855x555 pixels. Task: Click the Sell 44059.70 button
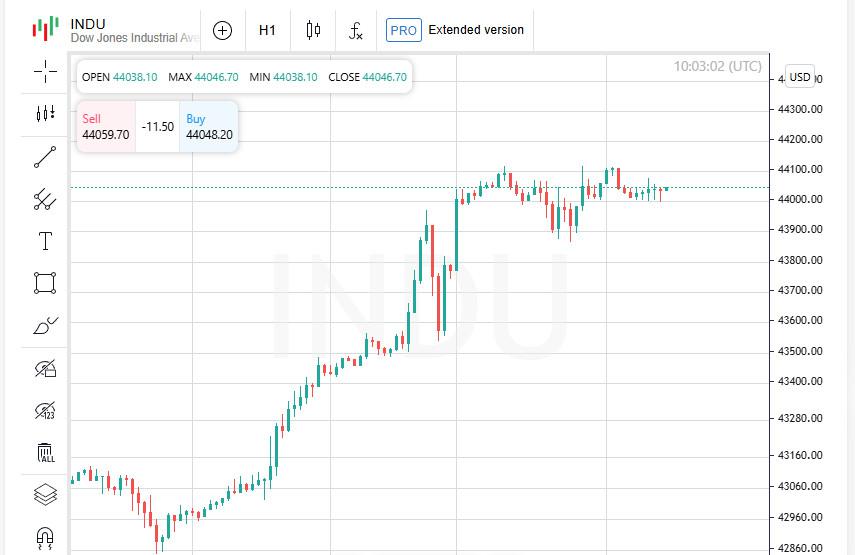click(106, 126)
